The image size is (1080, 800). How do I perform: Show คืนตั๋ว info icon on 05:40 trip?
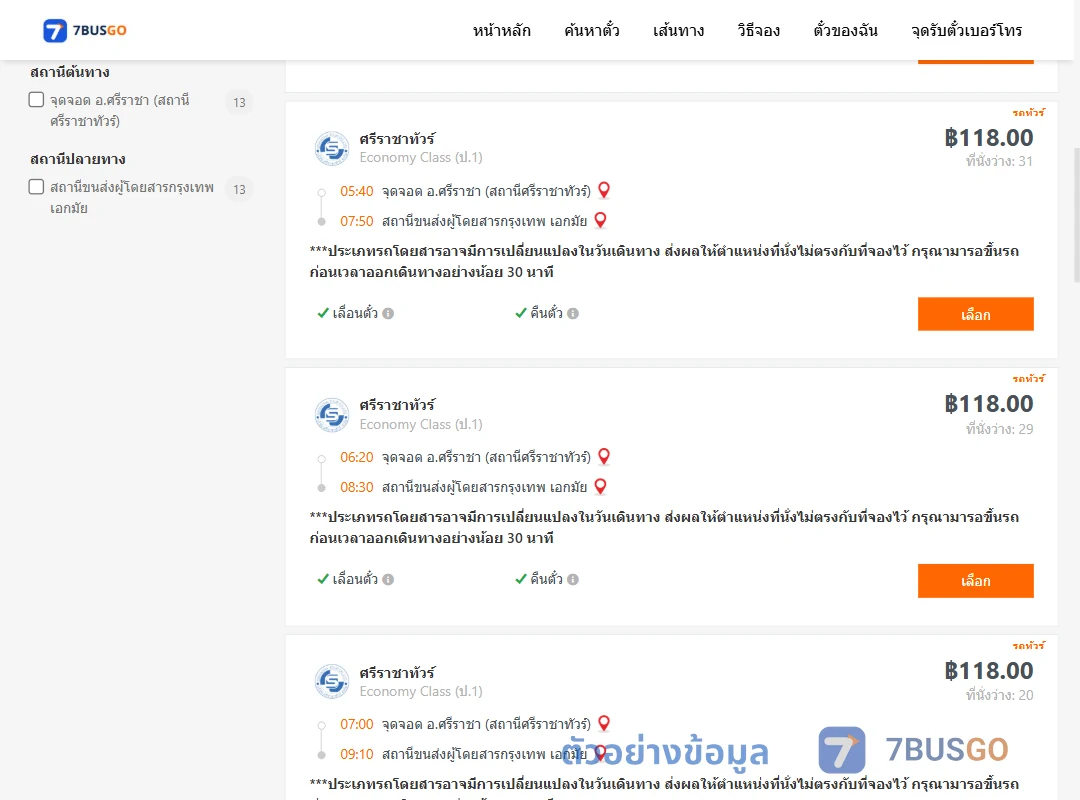(x=573, y=314)
